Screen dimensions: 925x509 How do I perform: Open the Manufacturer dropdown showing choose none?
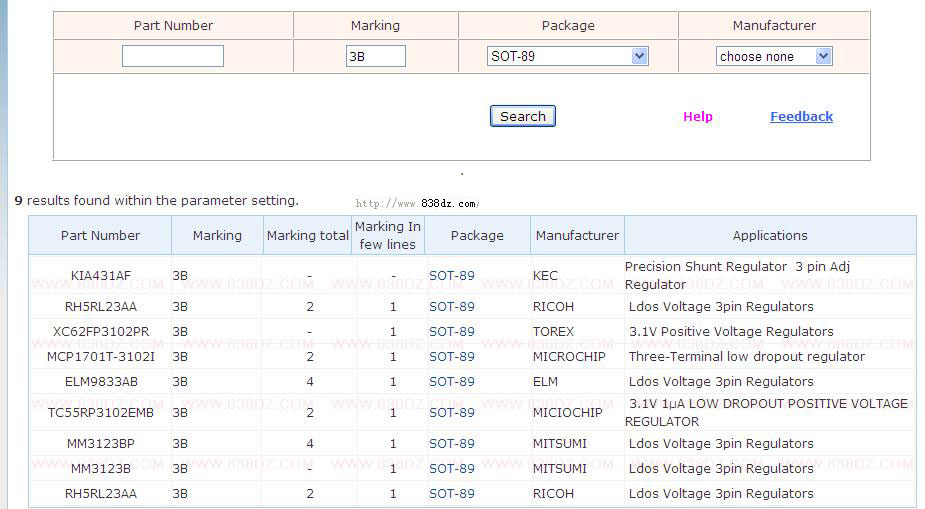(774, 56)
